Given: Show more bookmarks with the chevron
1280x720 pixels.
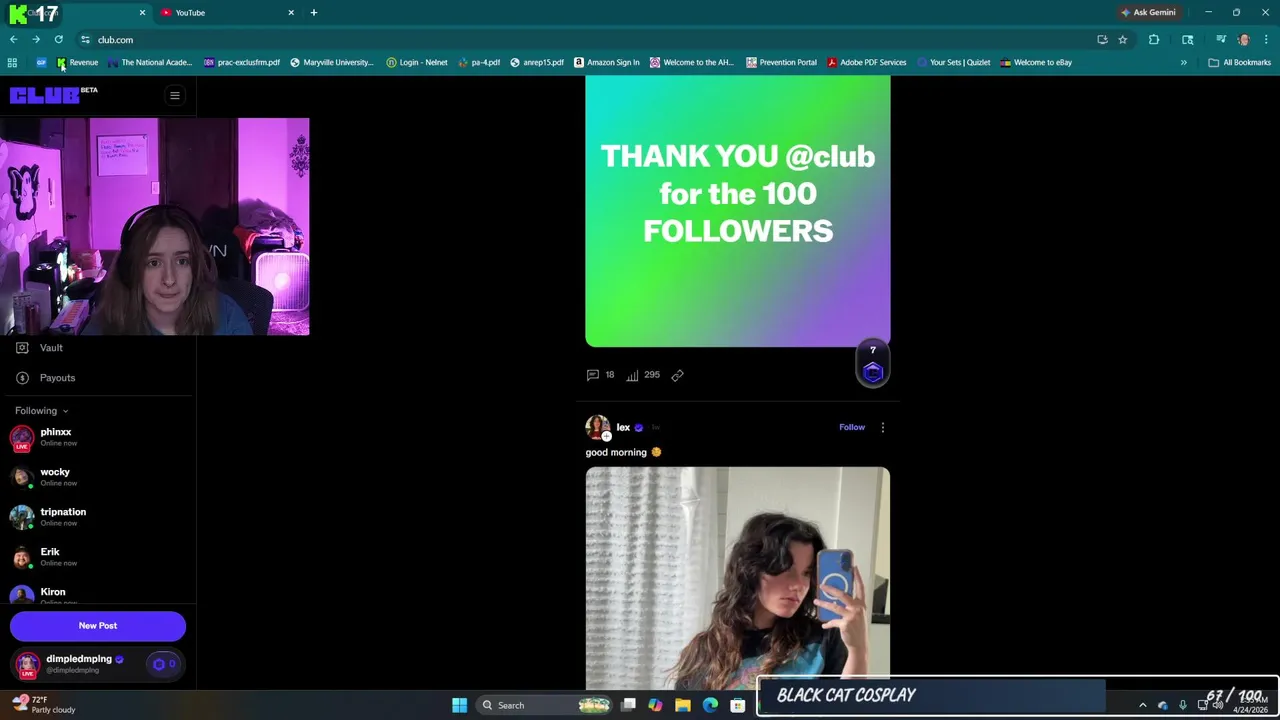Looking at the screenshot, I should [x=1183, y=63].
